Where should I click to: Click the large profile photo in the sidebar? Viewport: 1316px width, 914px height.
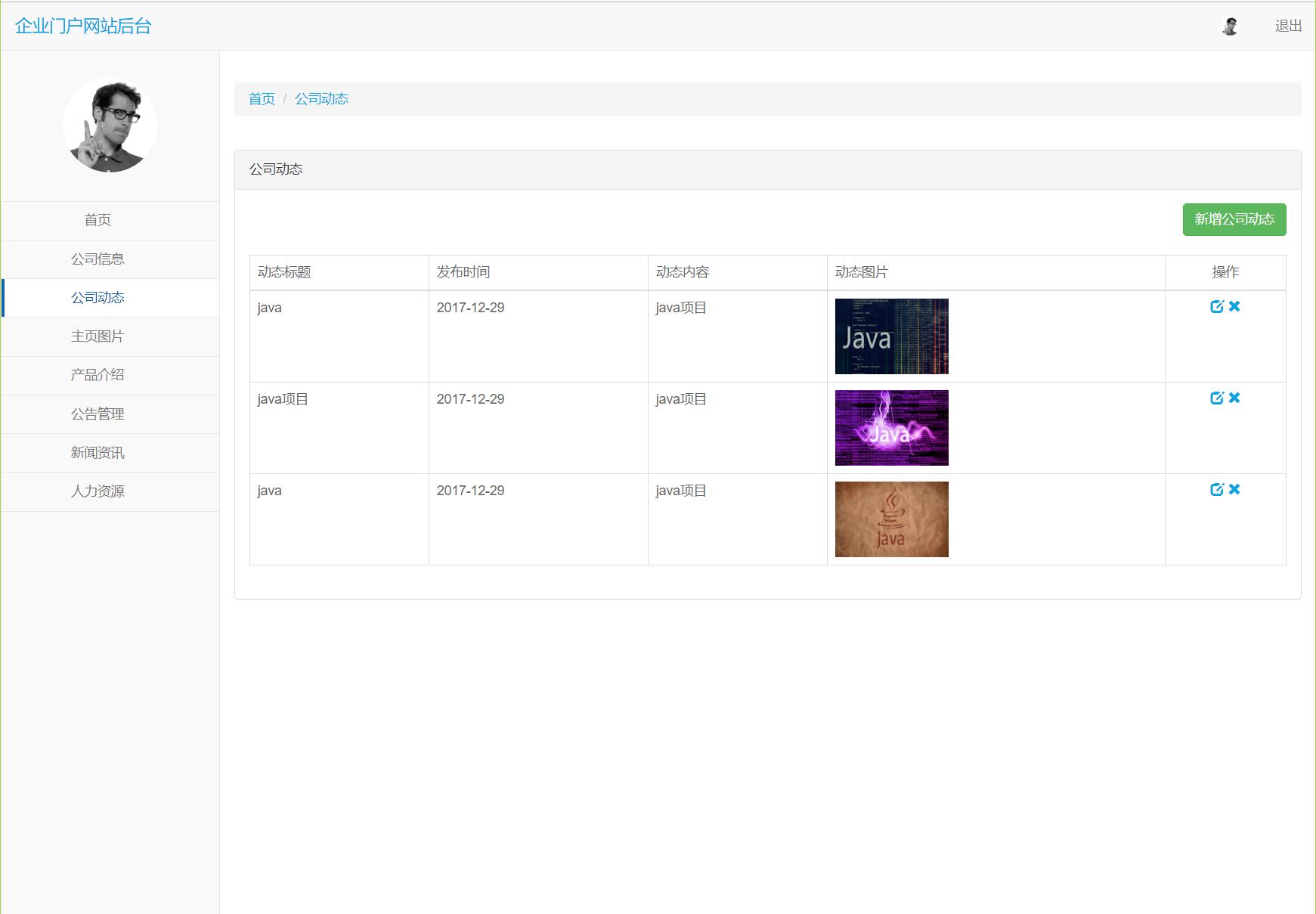(x=110, y=125)
